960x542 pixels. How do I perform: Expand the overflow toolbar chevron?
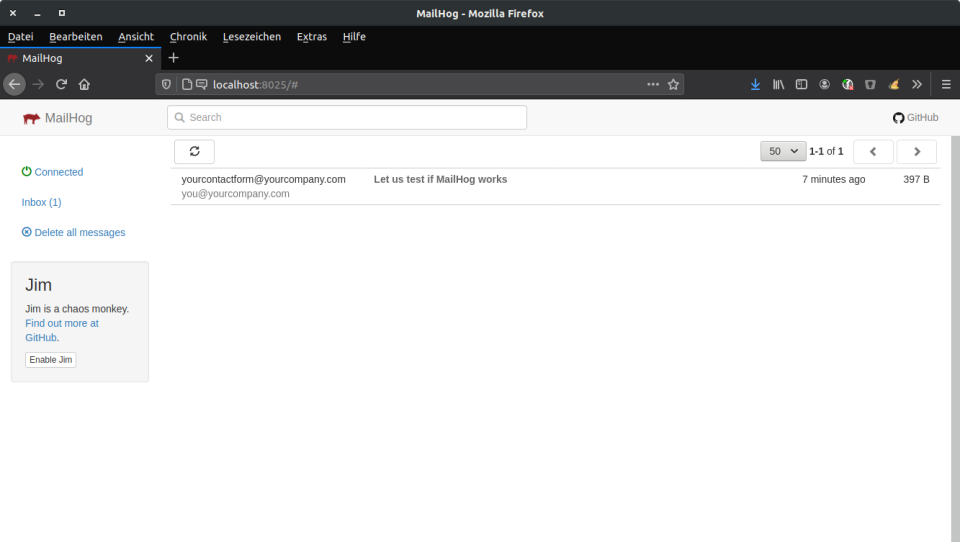pyautogui.click(x=916, y=85)
